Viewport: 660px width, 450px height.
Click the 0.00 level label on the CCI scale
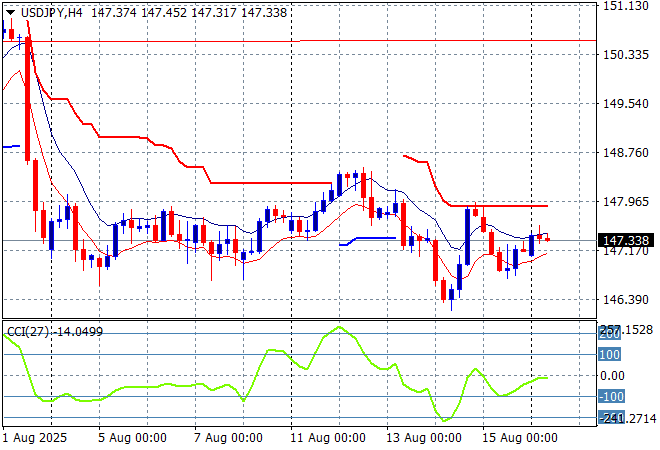tap(612, 375)
